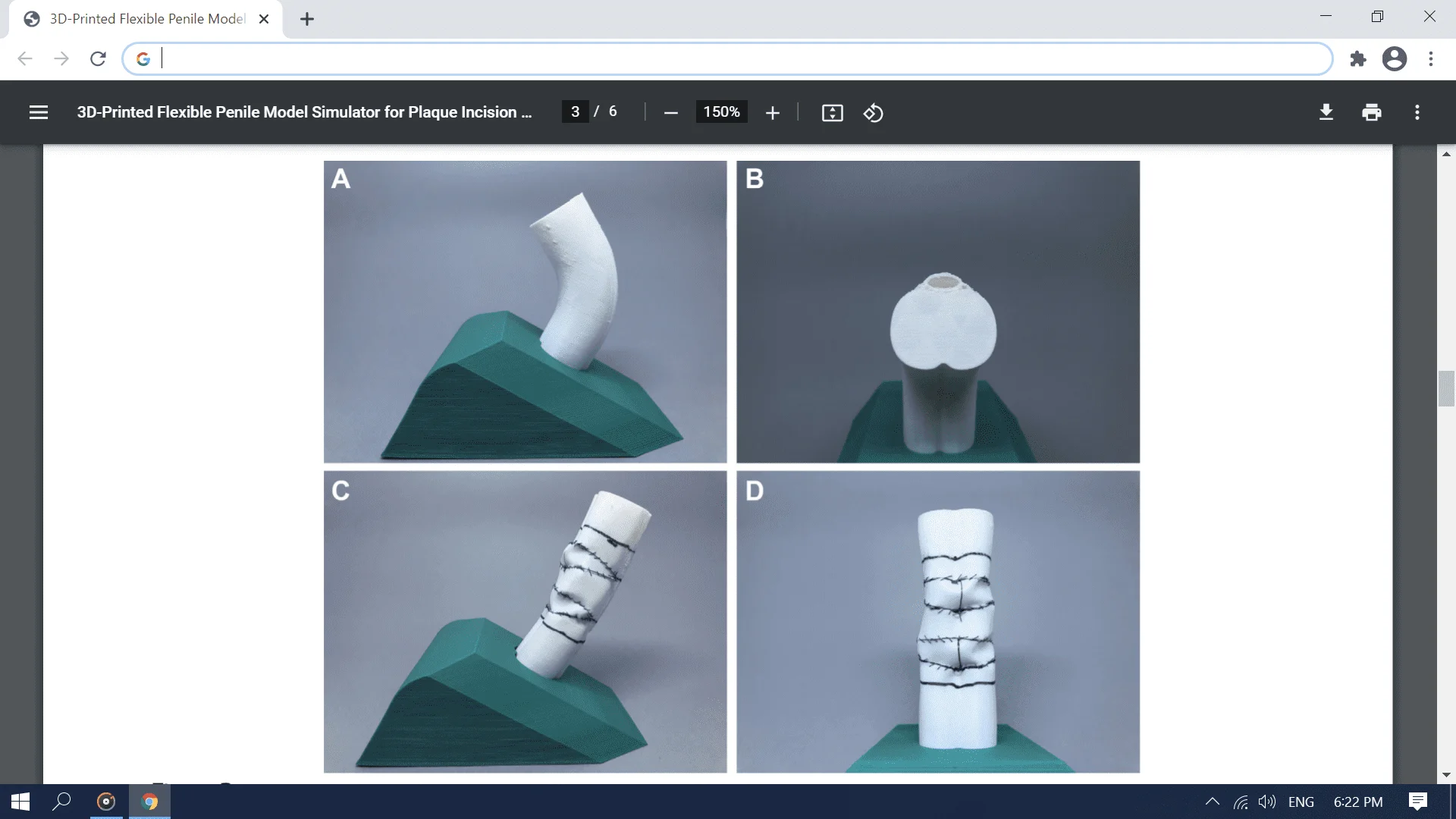Minimize the Chrome window
1456x819 pixels.
1326,16
